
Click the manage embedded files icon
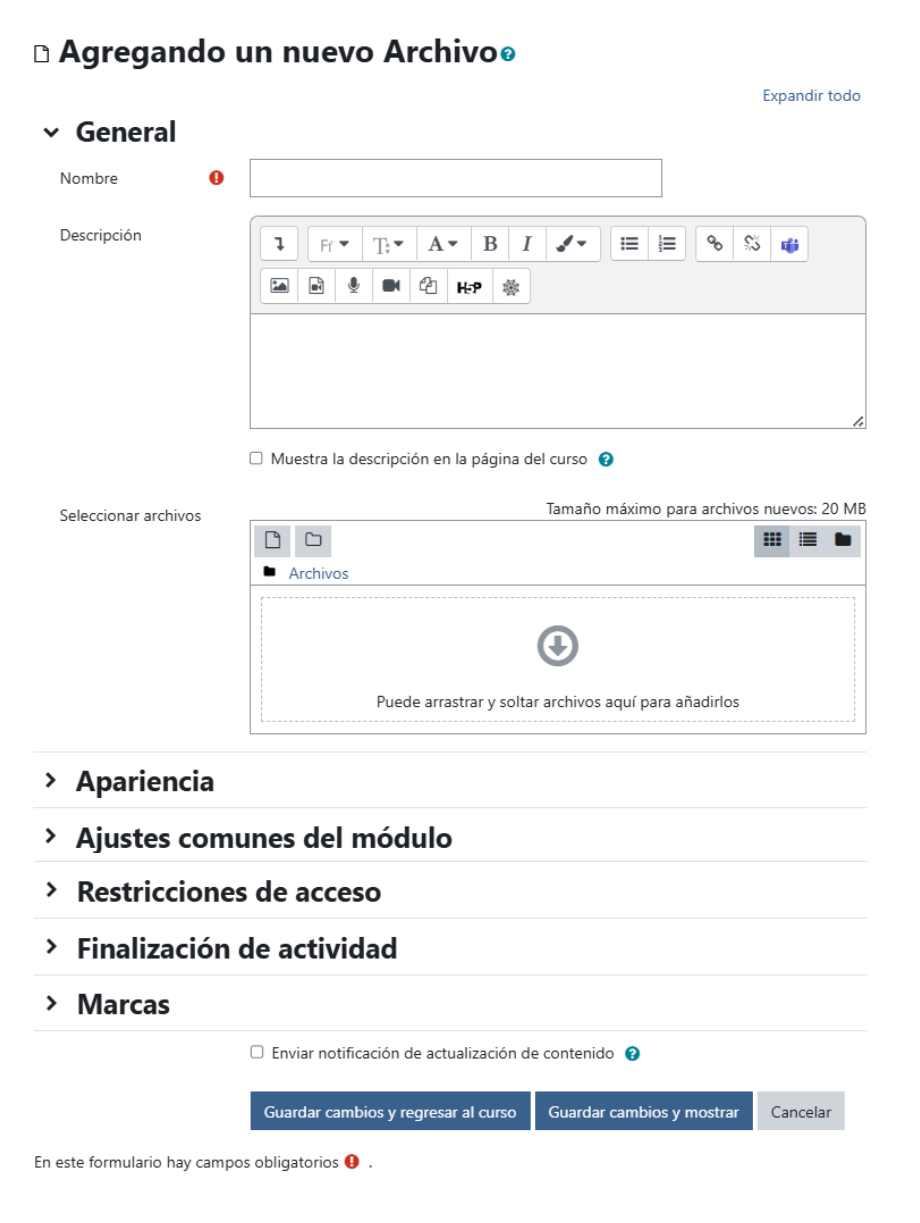coord(428,286)
